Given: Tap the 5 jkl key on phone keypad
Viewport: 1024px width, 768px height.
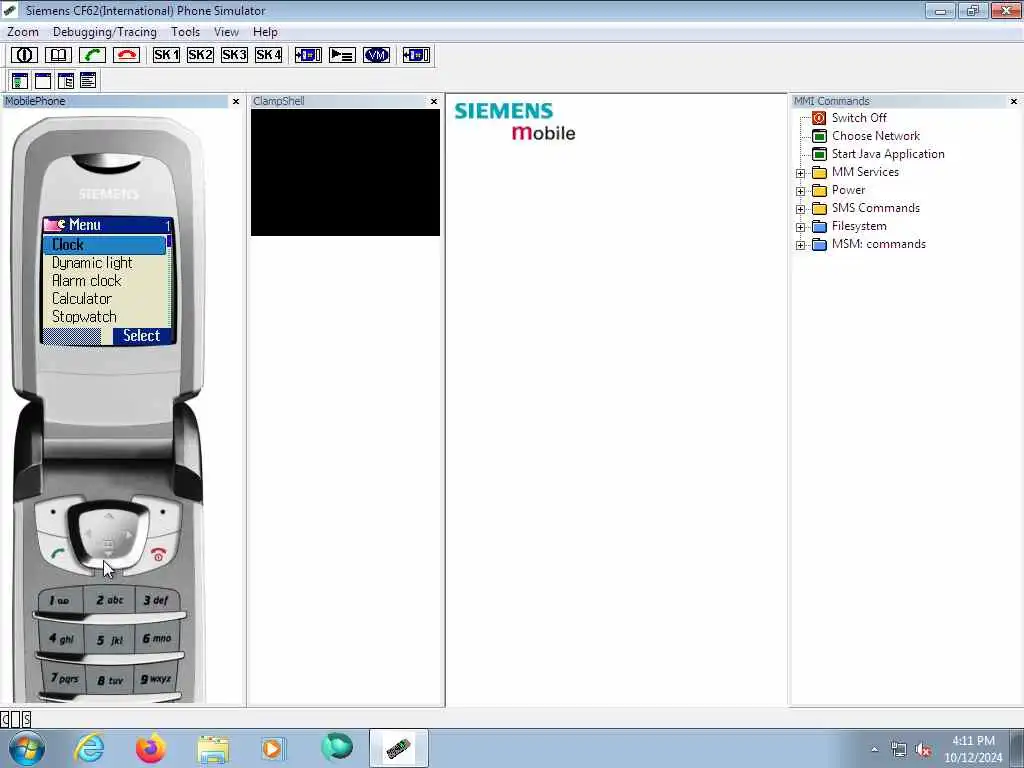Looking at the screenshot, I should (x=110, y=641).
